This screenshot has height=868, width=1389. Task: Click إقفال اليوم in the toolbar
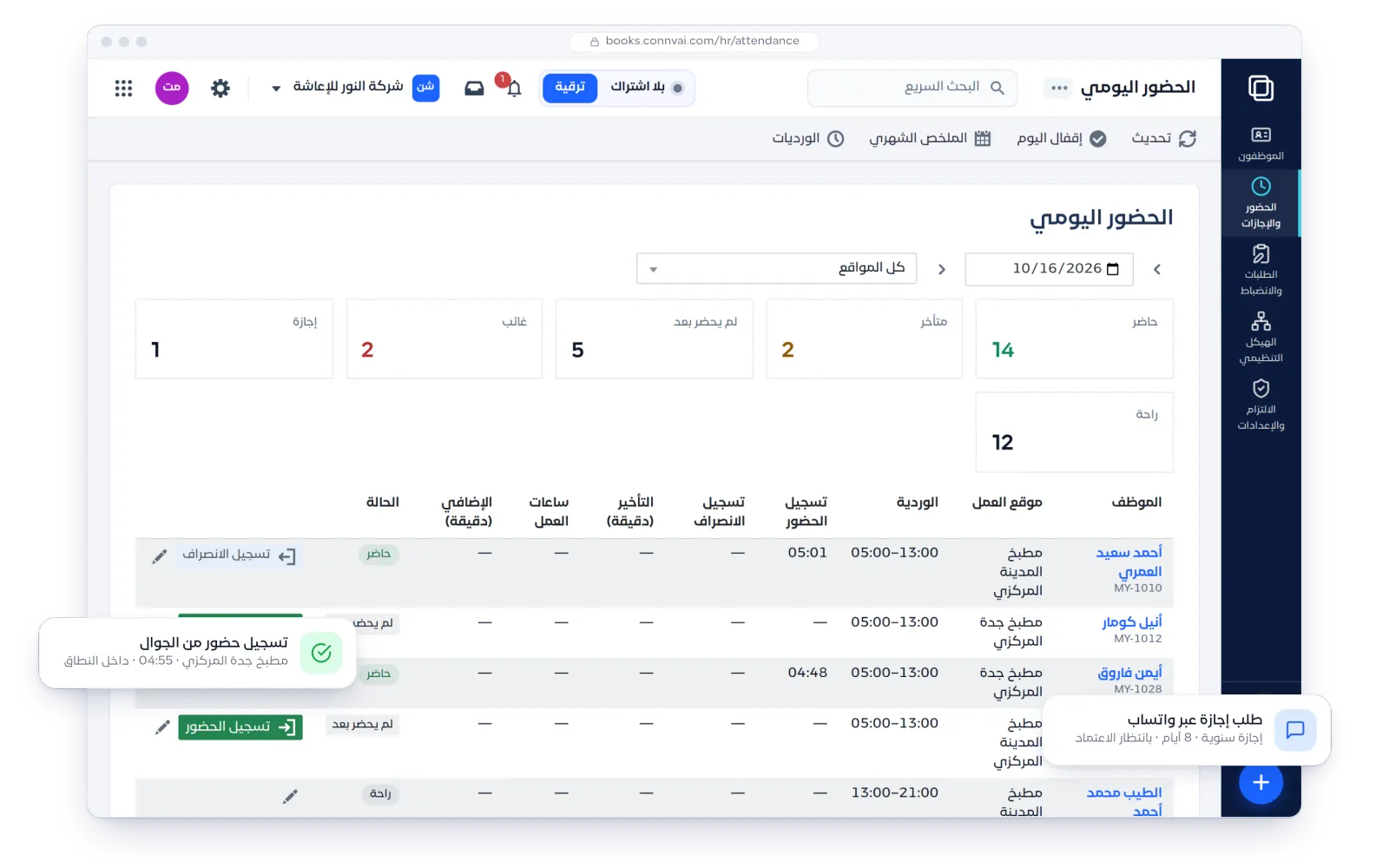click(1062, 139)
